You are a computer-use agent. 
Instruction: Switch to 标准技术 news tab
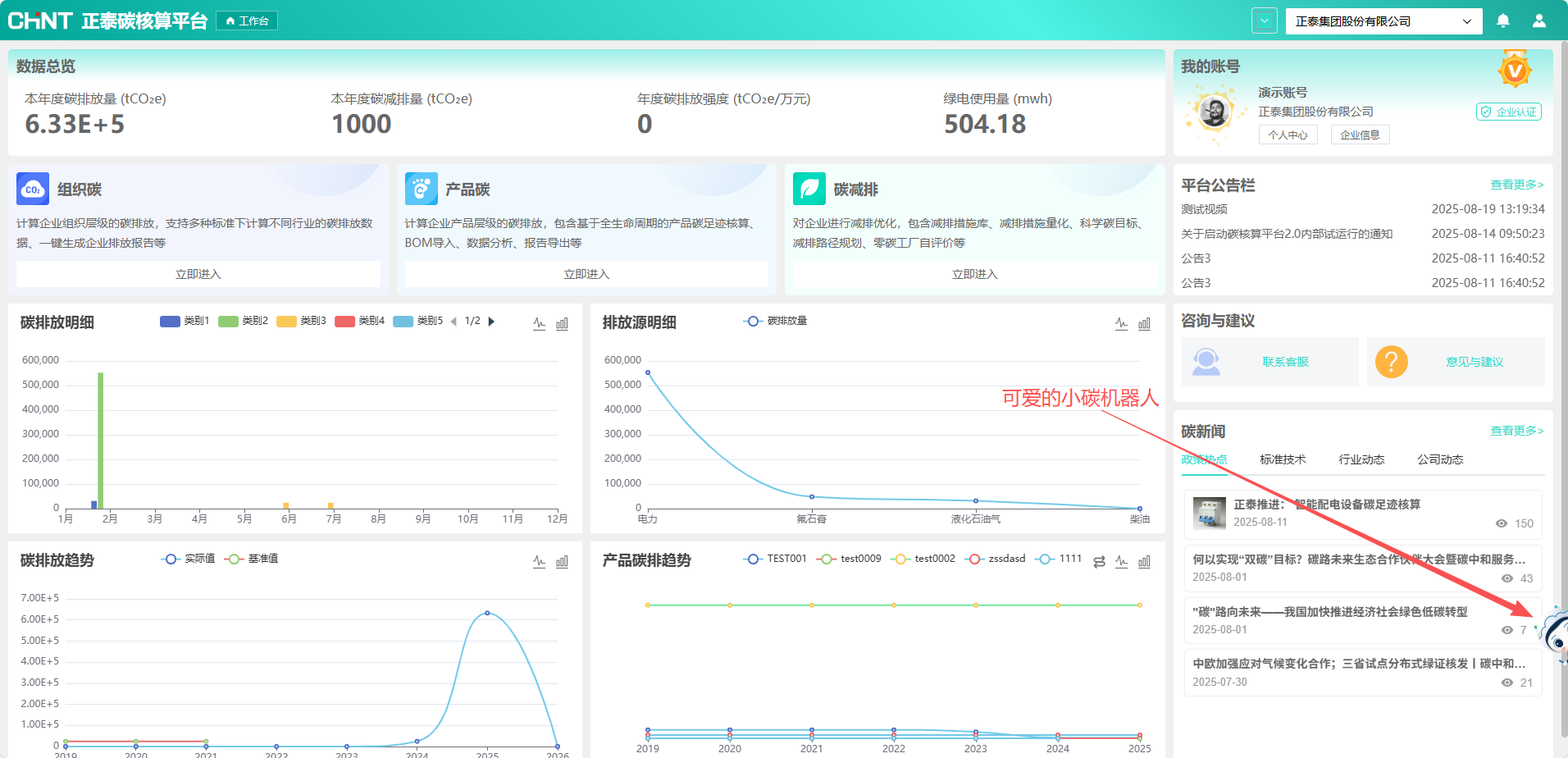coord(1283,459)
